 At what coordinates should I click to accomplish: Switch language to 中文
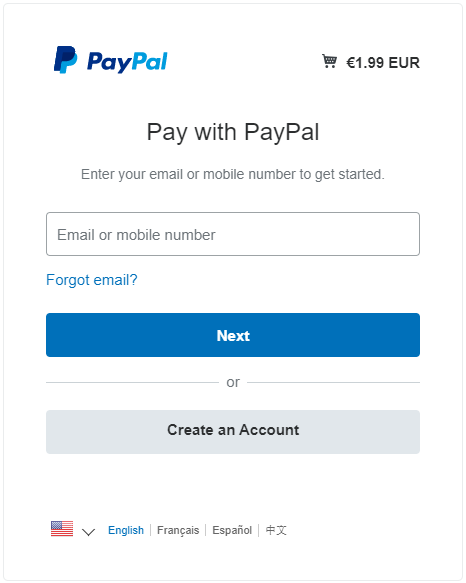pyautogui.click(x=276, y=530)
